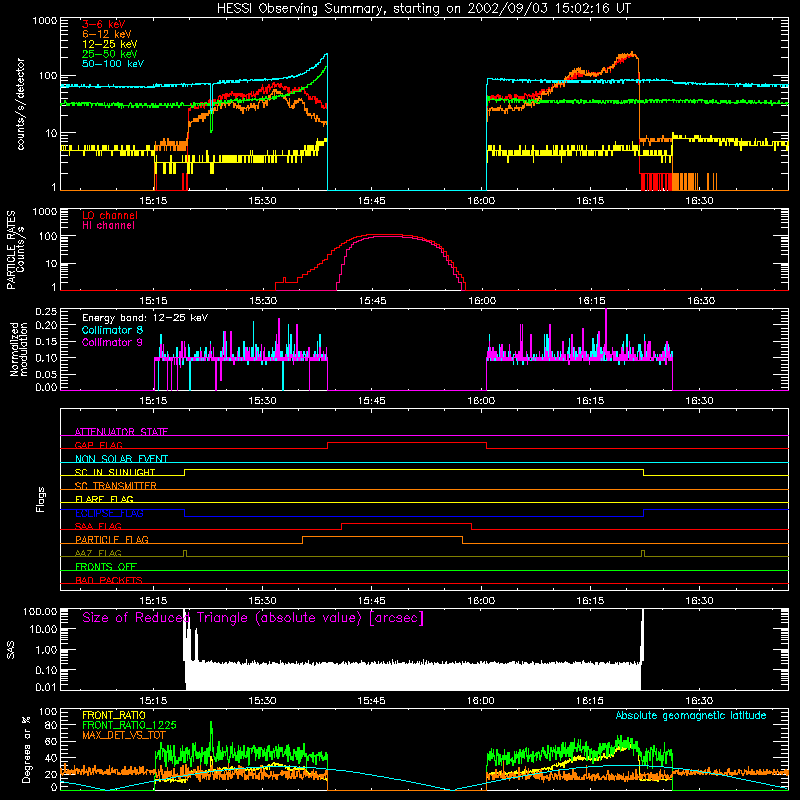800x800 pixels.
Task: Click the GAP_FLAG label
Action: 98,445
